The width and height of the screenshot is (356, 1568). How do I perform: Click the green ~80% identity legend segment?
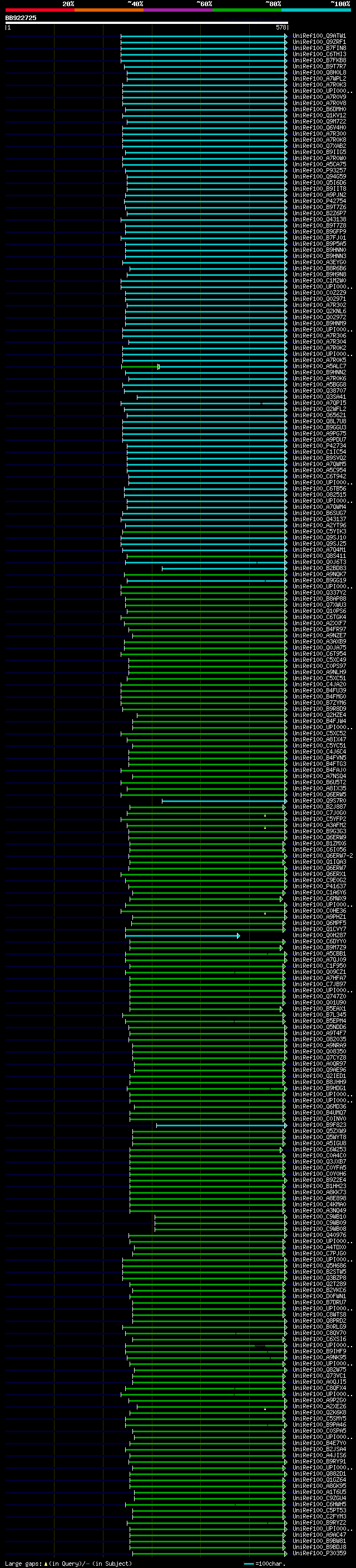click(247, 10)
